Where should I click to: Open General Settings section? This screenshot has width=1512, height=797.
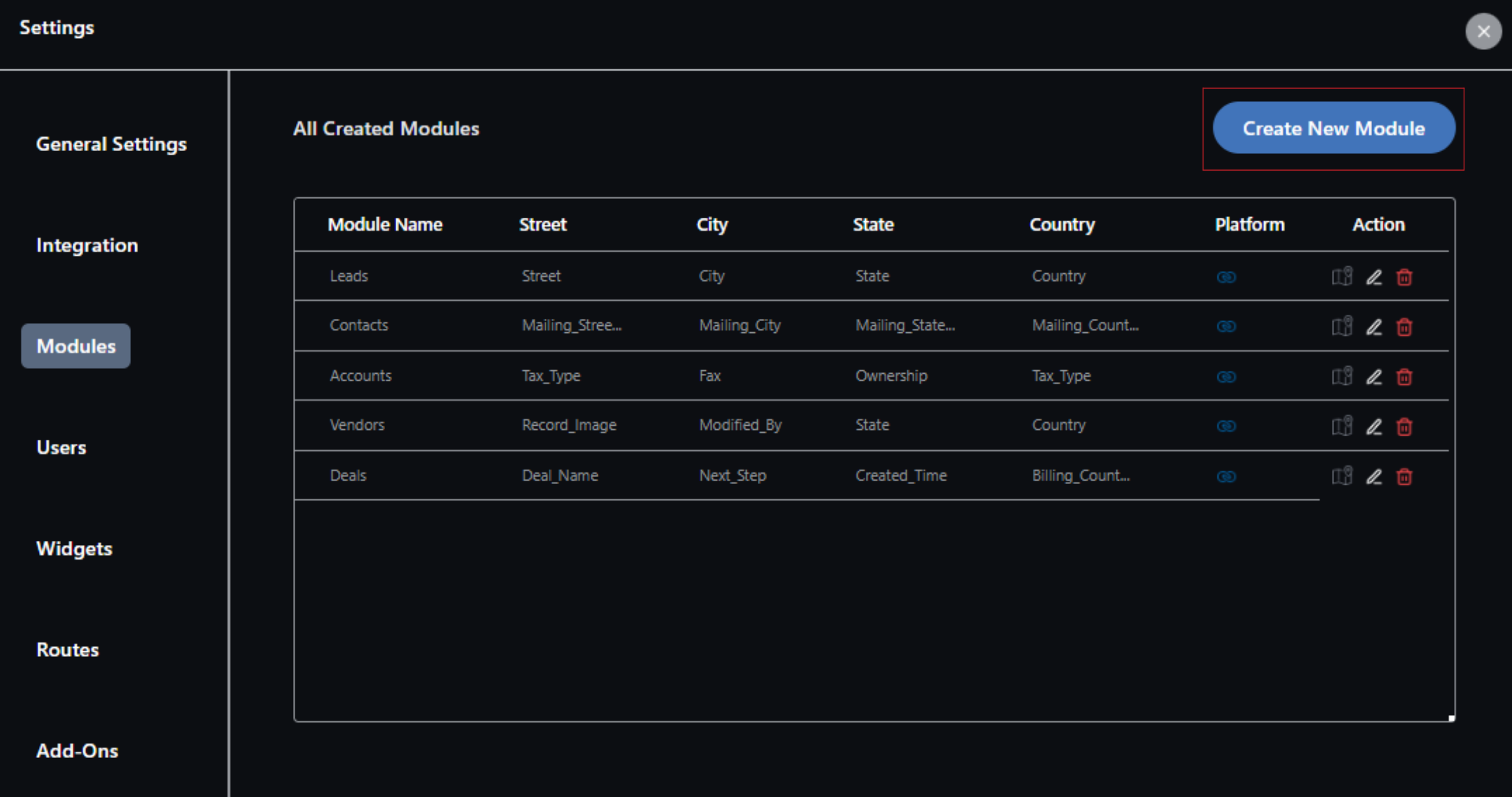tap(111, 144)
